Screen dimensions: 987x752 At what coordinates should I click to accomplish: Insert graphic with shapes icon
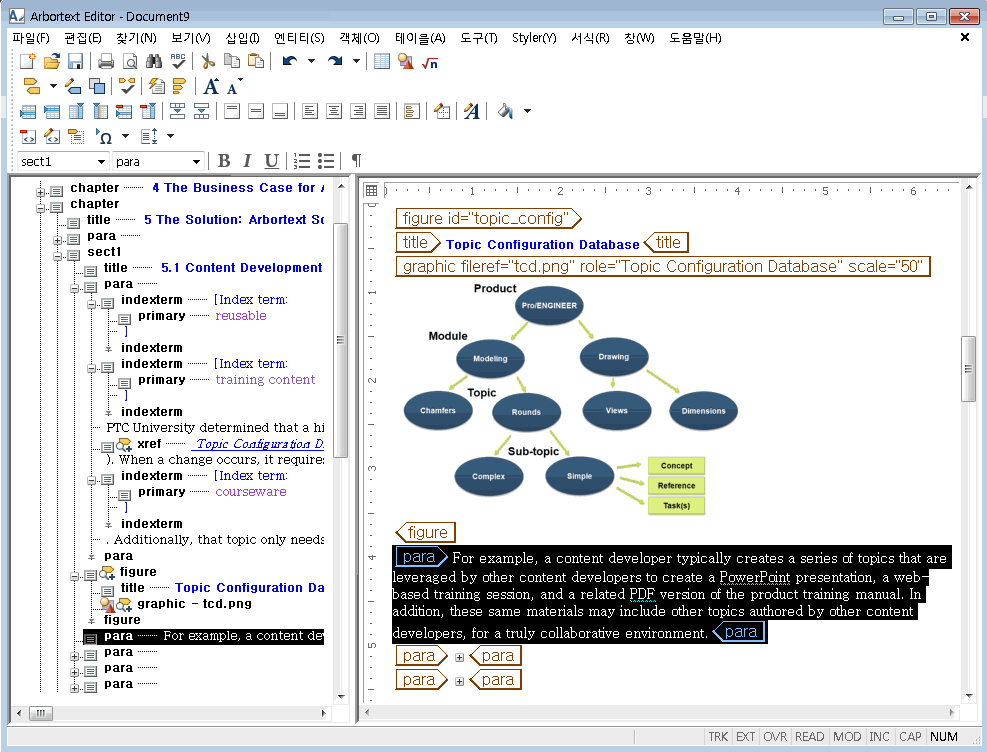pos(406,61)
